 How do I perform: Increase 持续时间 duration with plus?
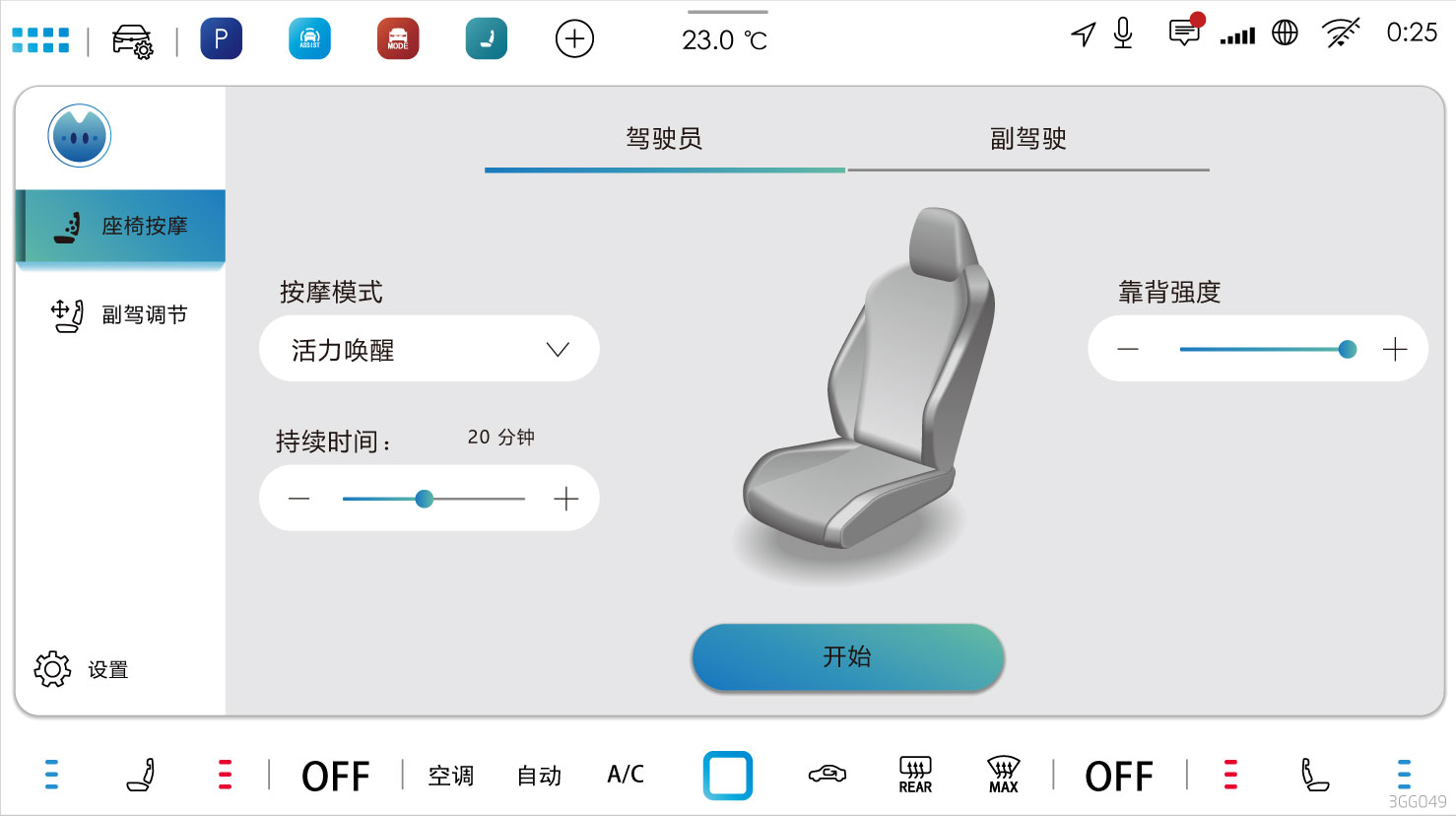tap(565, 500)
